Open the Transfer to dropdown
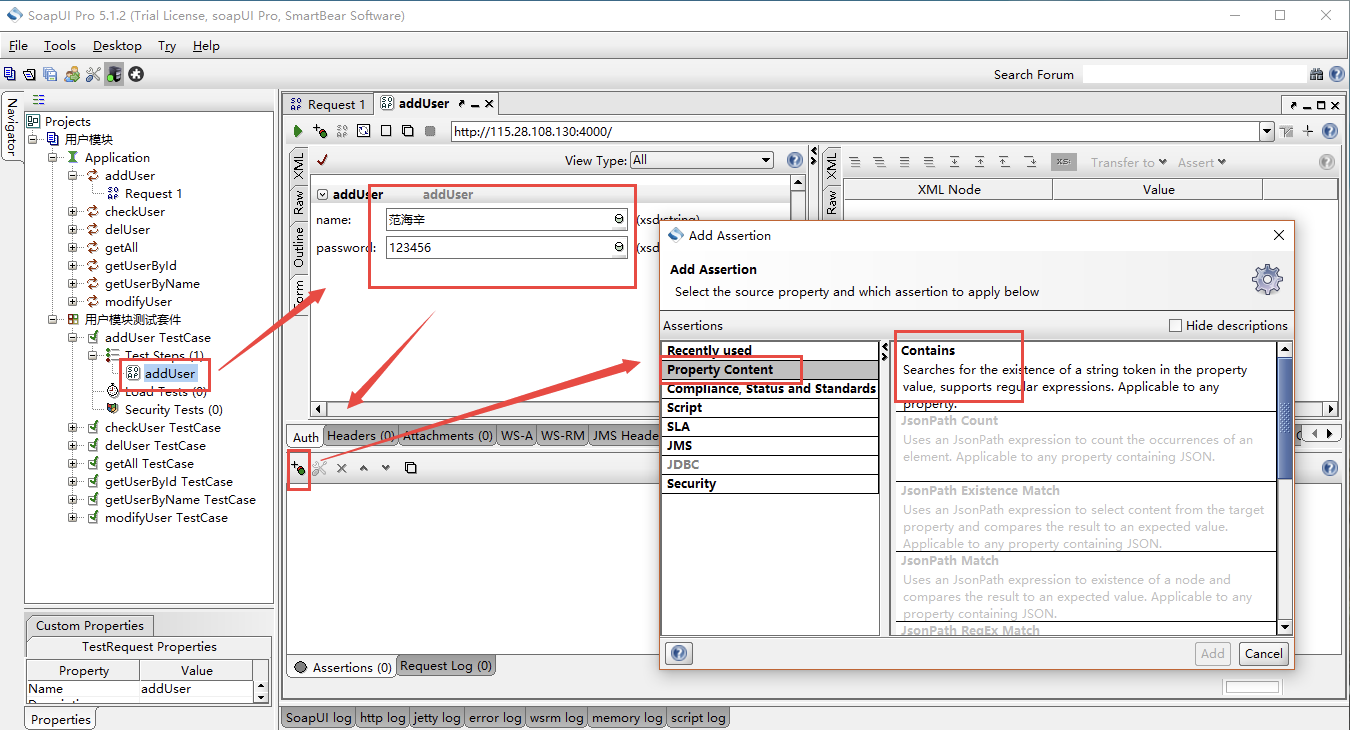The width and height of the screenshot is (1350, 730). pos(1128,162)
